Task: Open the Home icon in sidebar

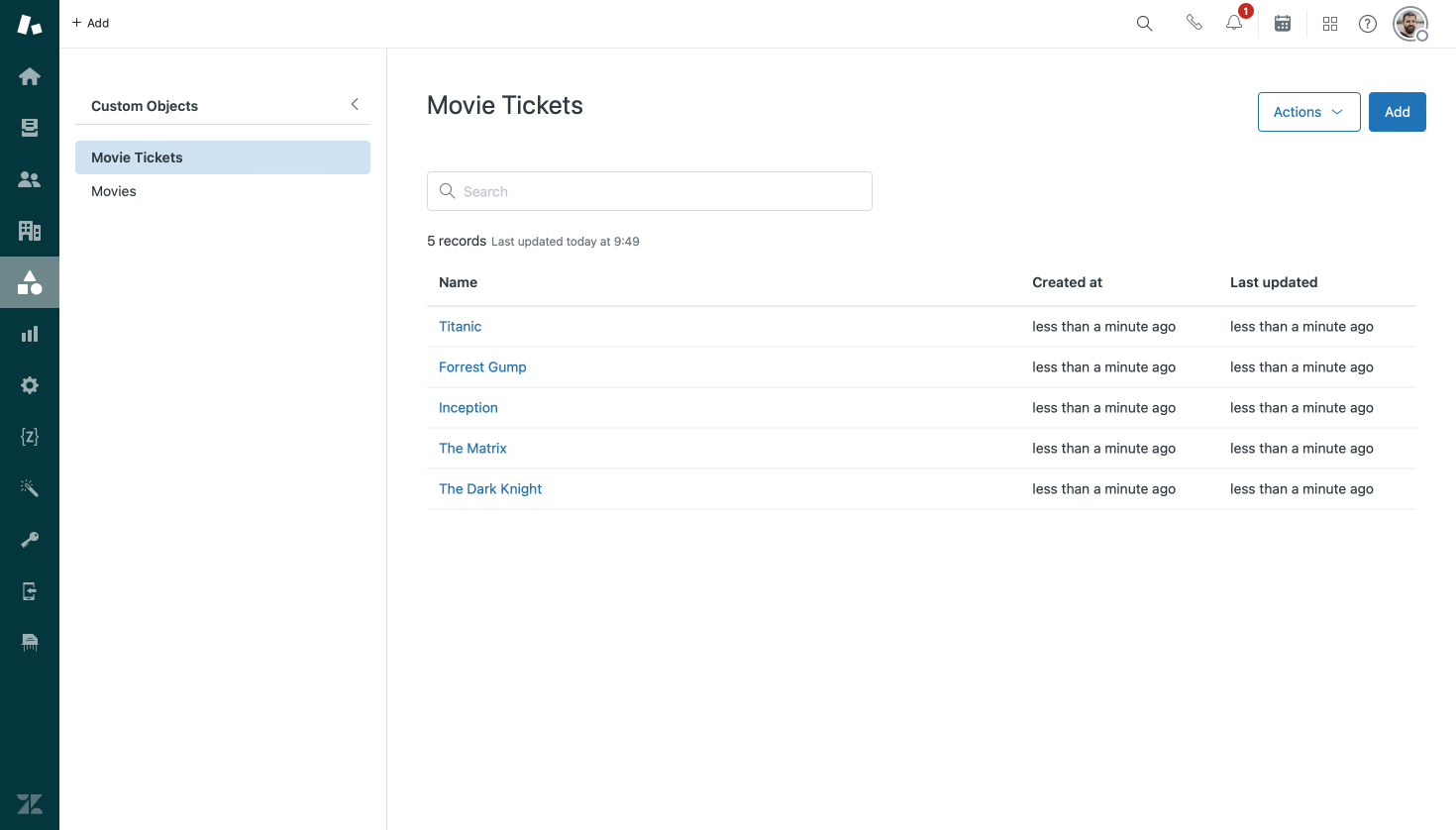Action: point(30,76)
